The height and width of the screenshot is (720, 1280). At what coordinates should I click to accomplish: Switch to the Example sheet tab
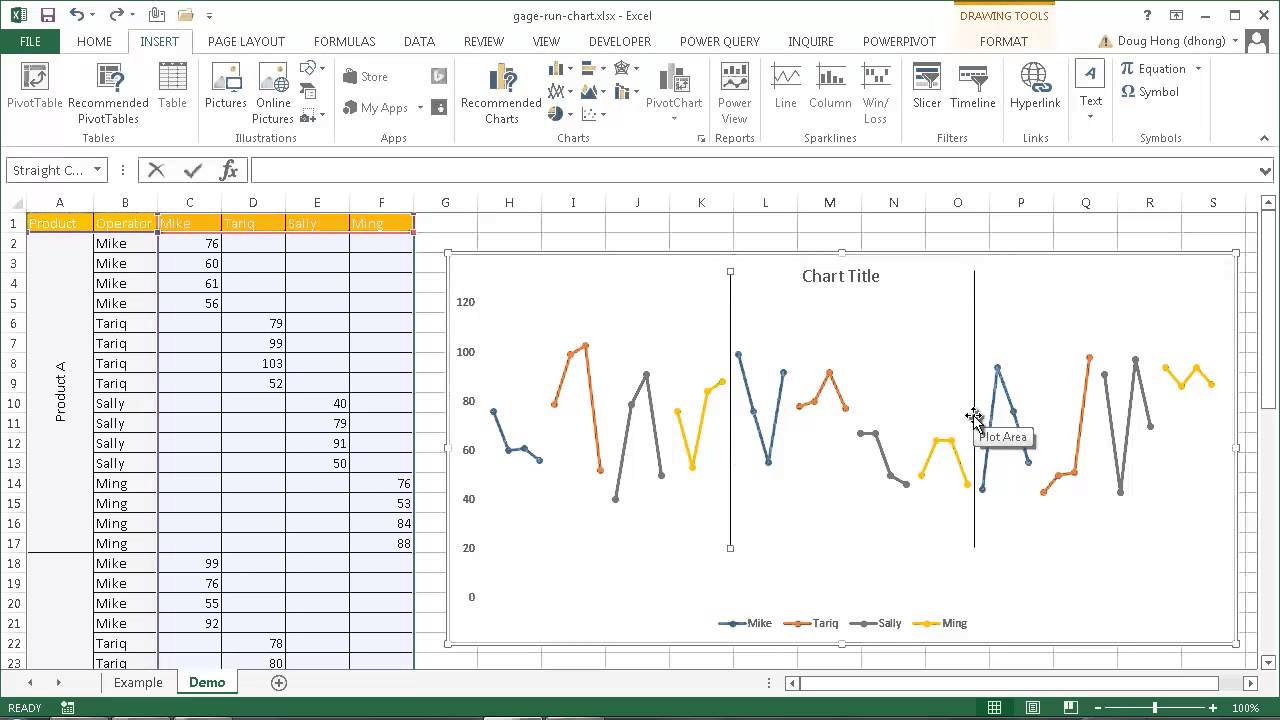coord(138,683)
